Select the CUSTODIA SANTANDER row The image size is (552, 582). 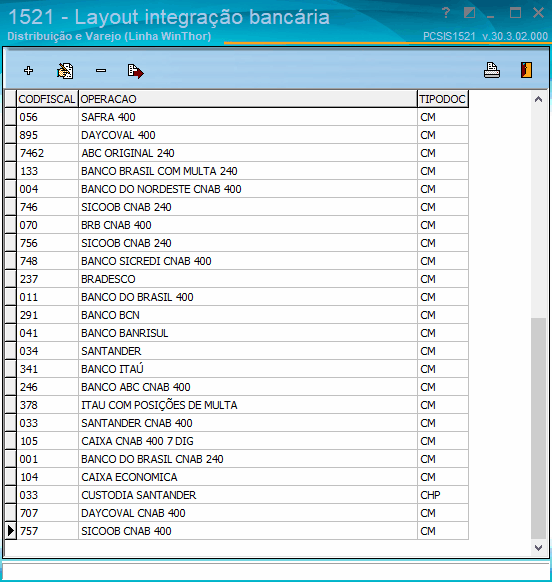tap(236, 495)
